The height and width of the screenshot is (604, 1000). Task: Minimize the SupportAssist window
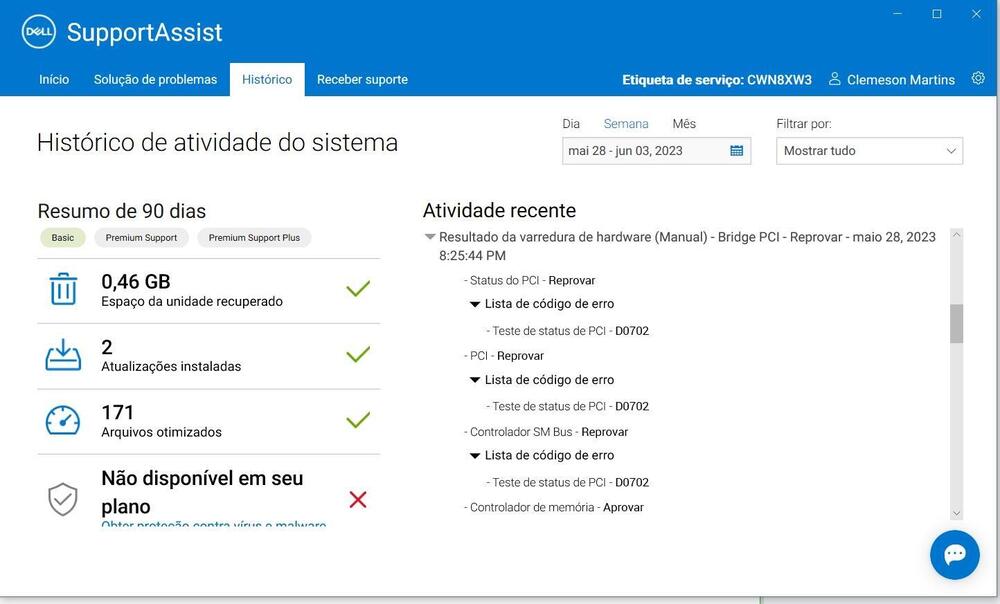point(897,14)
